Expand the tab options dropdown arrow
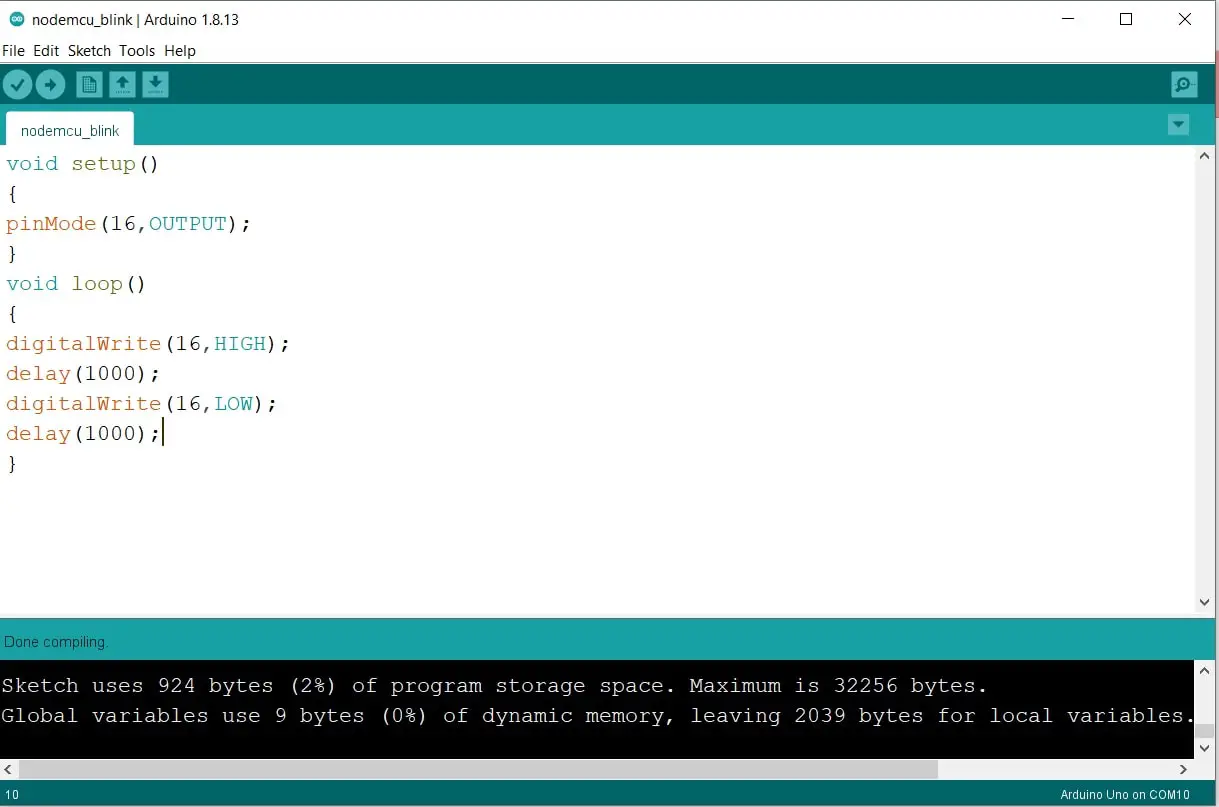Viewport: 1219px width, 807px height. [1179, 124]
